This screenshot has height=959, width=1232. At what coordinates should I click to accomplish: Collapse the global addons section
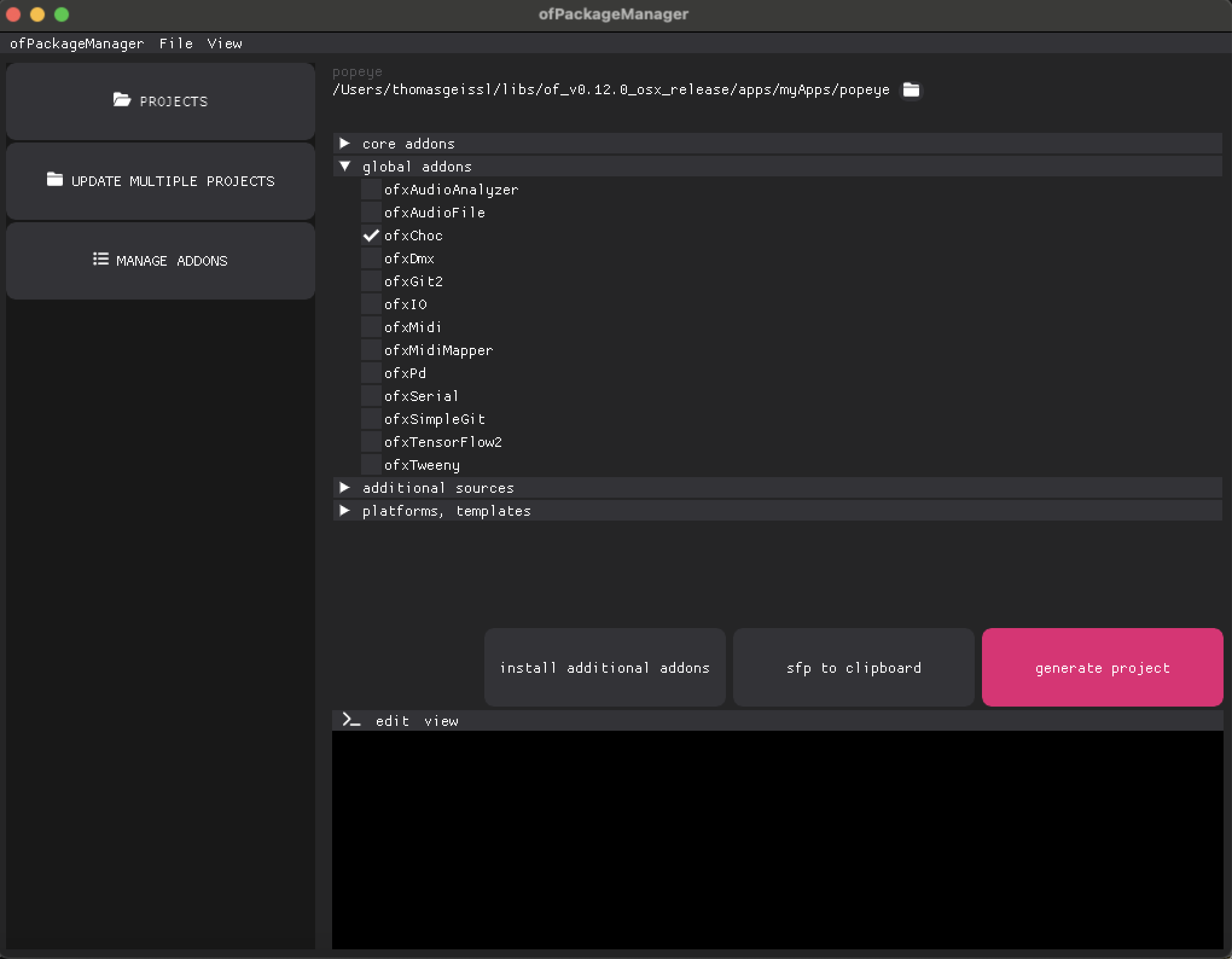[x=778, y=167]
